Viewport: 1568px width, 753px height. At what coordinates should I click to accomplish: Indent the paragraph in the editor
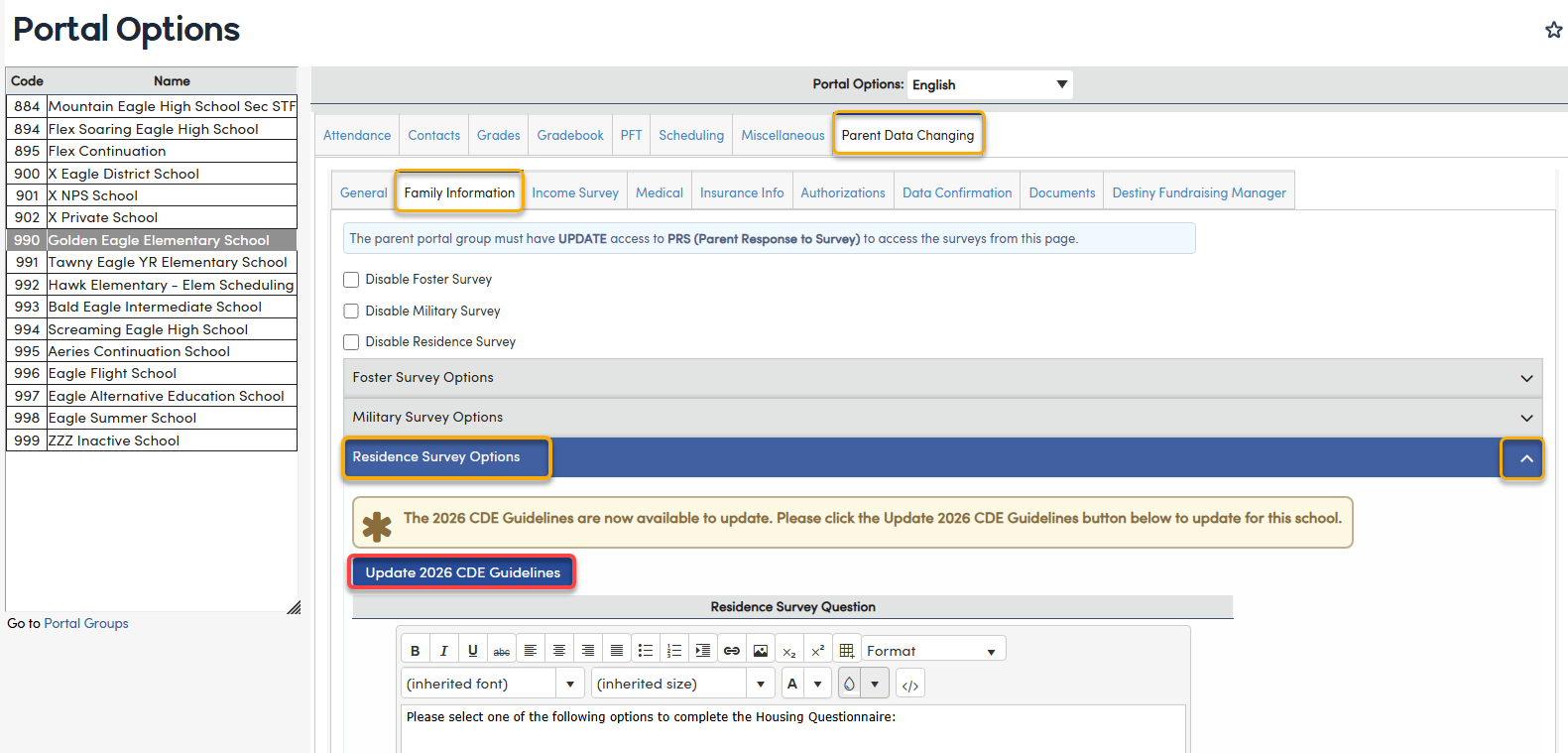coord(703,651)
